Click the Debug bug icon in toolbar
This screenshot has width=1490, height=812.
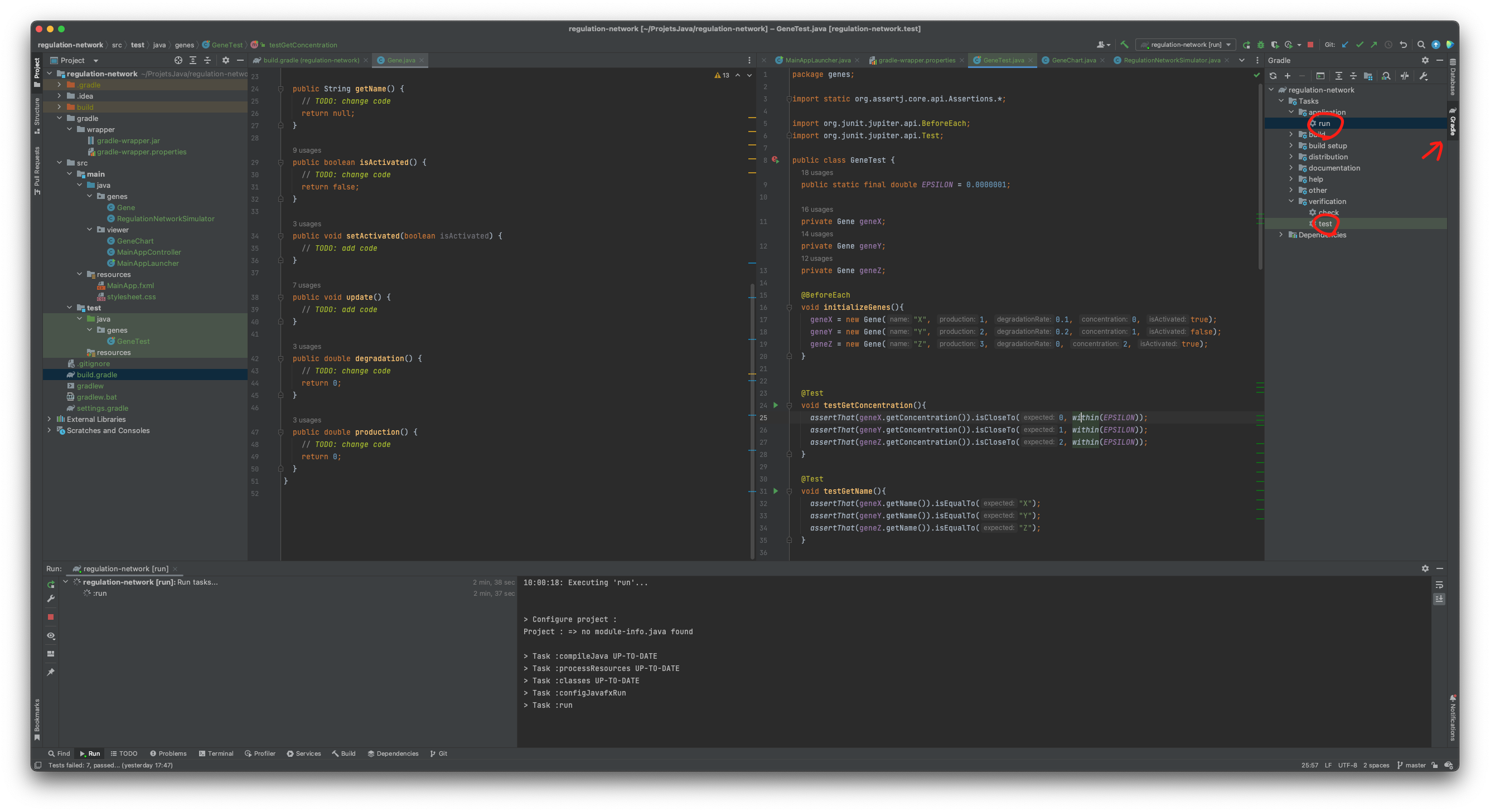point(1260,45)
